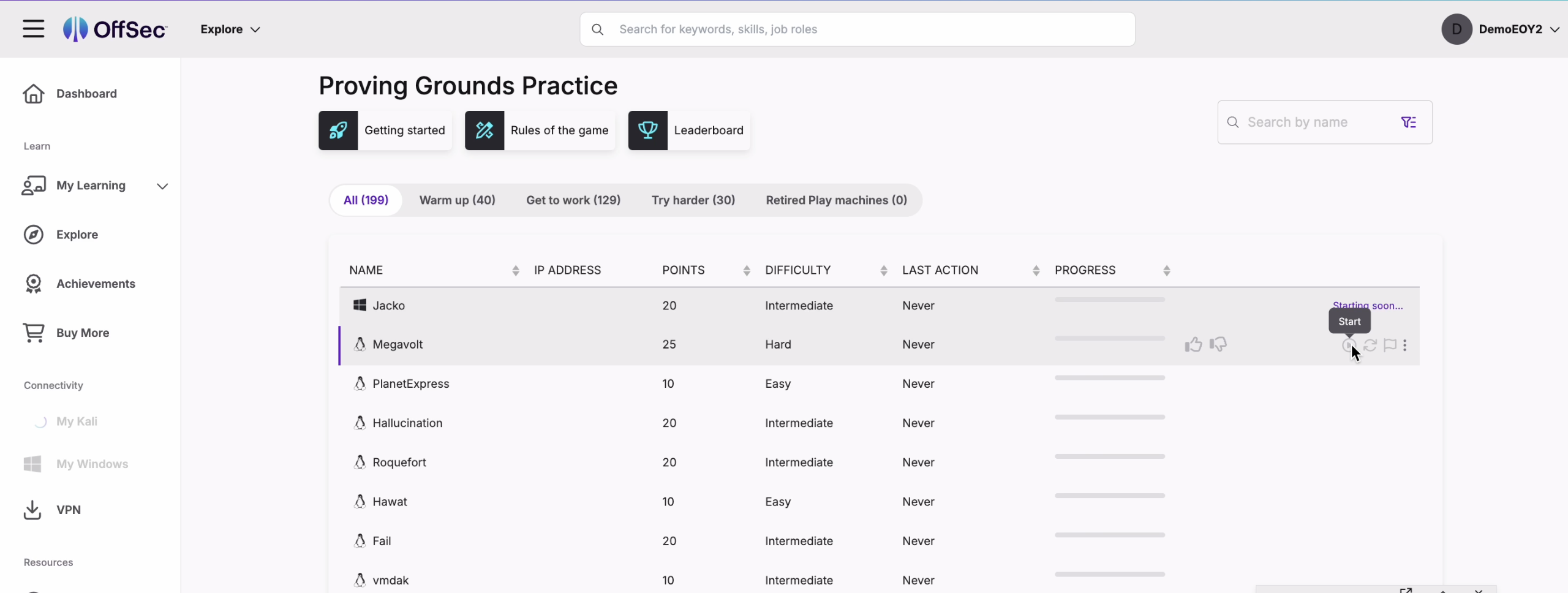
Task: Go to Dashboard in the sidebar
Action: 86,94
